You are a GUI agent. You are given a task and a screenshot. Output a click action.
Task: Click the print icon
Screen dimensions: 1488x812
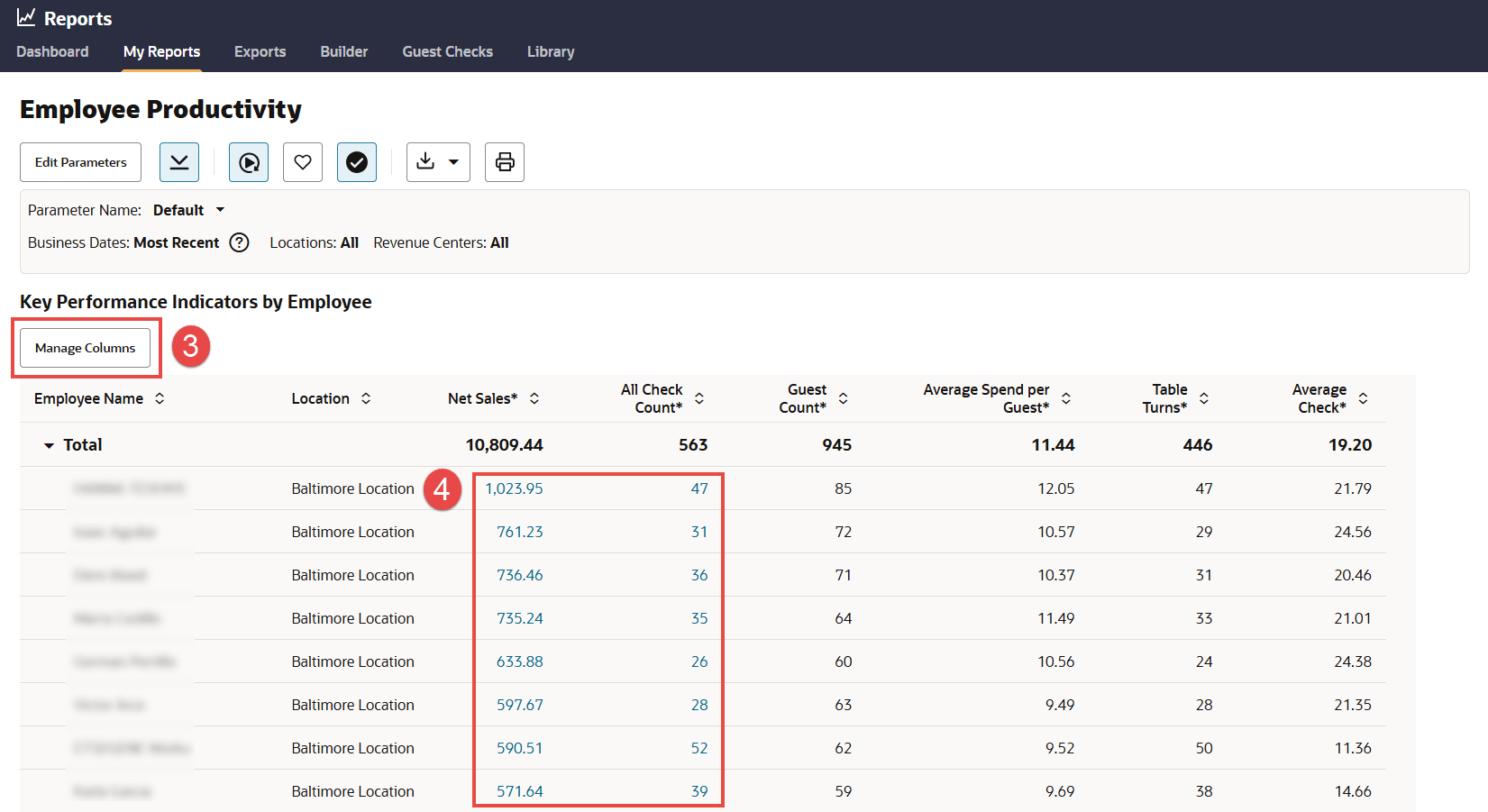[x=505, y=162]
